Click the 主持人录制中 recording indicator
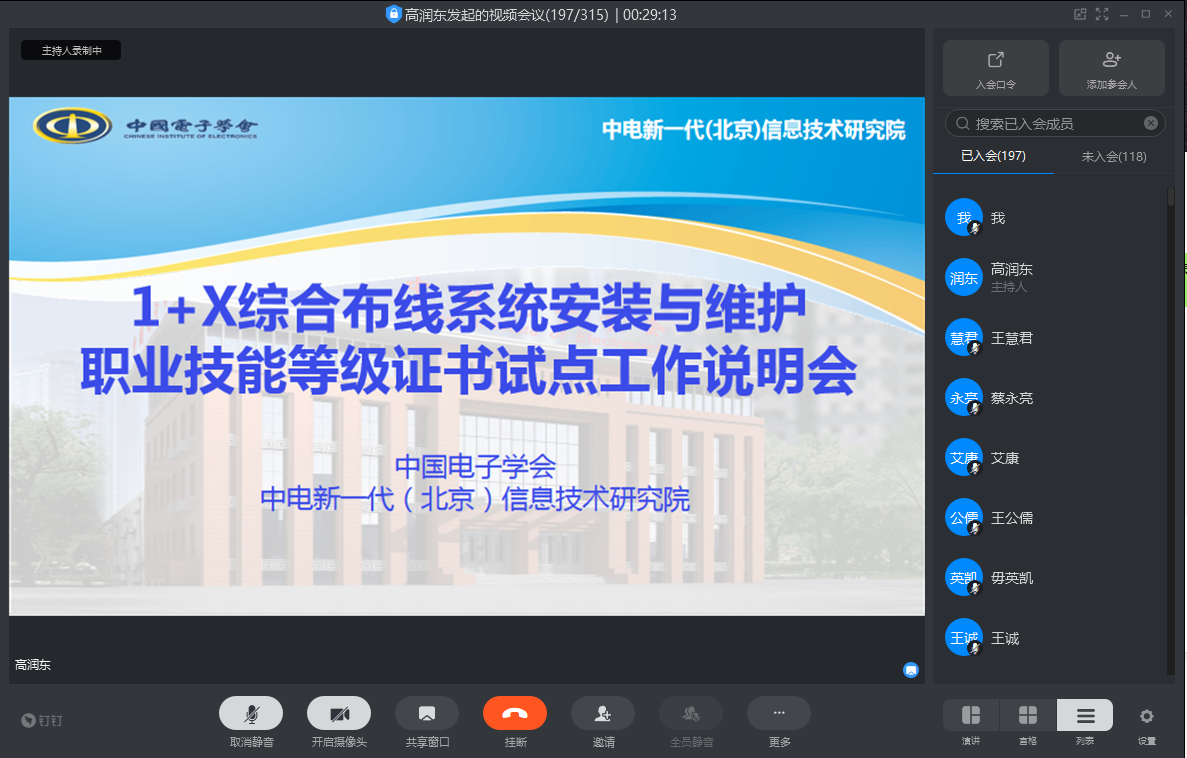The height and width of the screenshot is (758, 1187). pyautogui.click(x=71, y=50)
